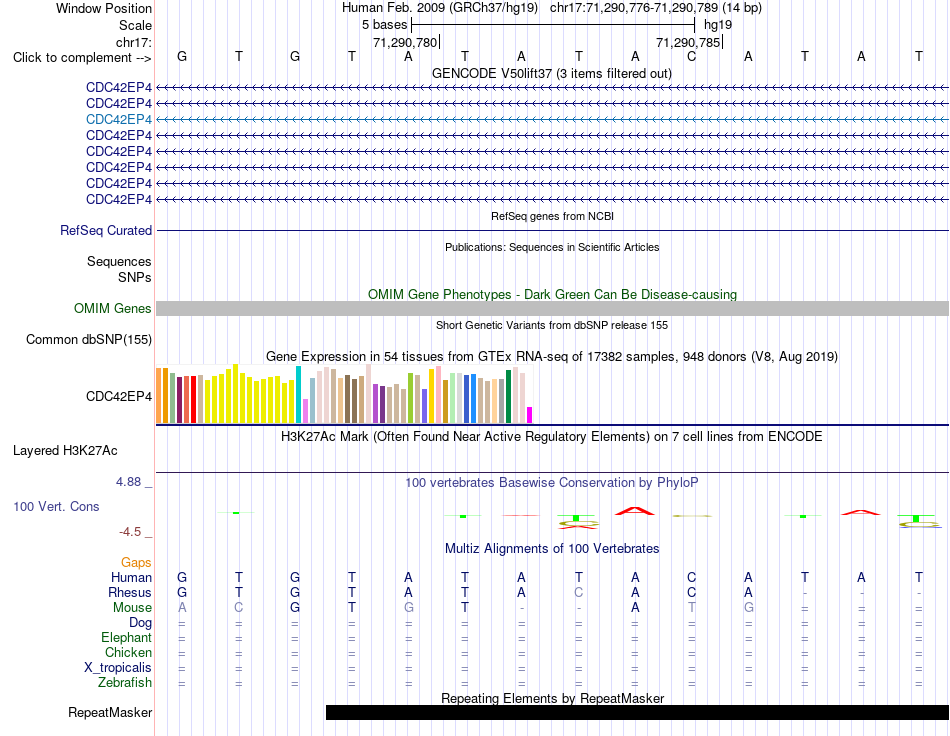Click the Mouse alignment row label
Screen dimensions: 950x736
click(x=132, y=608)
